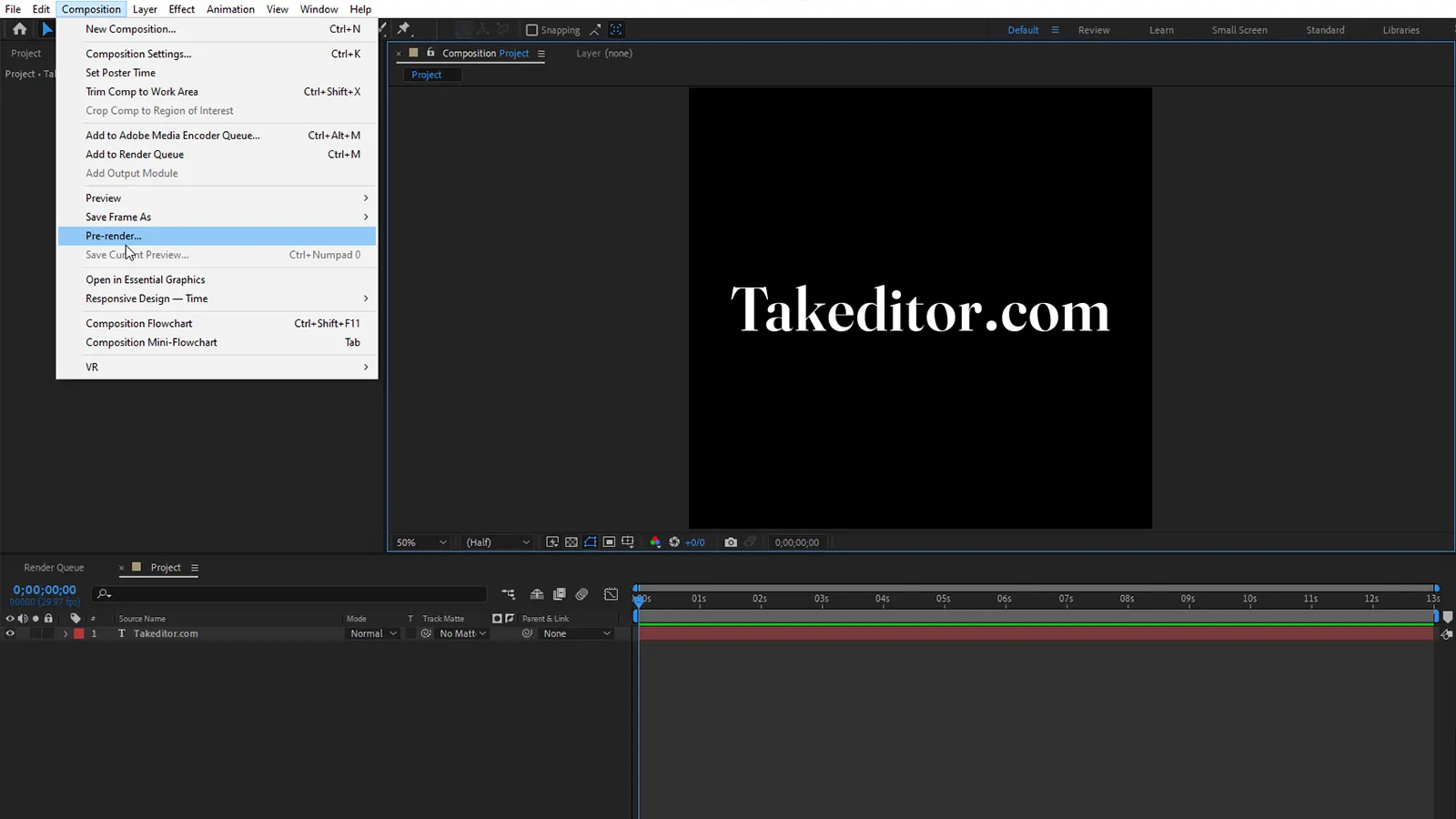Open the Normal blending mode dropdown
The height and width of the screenshot is (819, 1456).
(x=373, y=634)
